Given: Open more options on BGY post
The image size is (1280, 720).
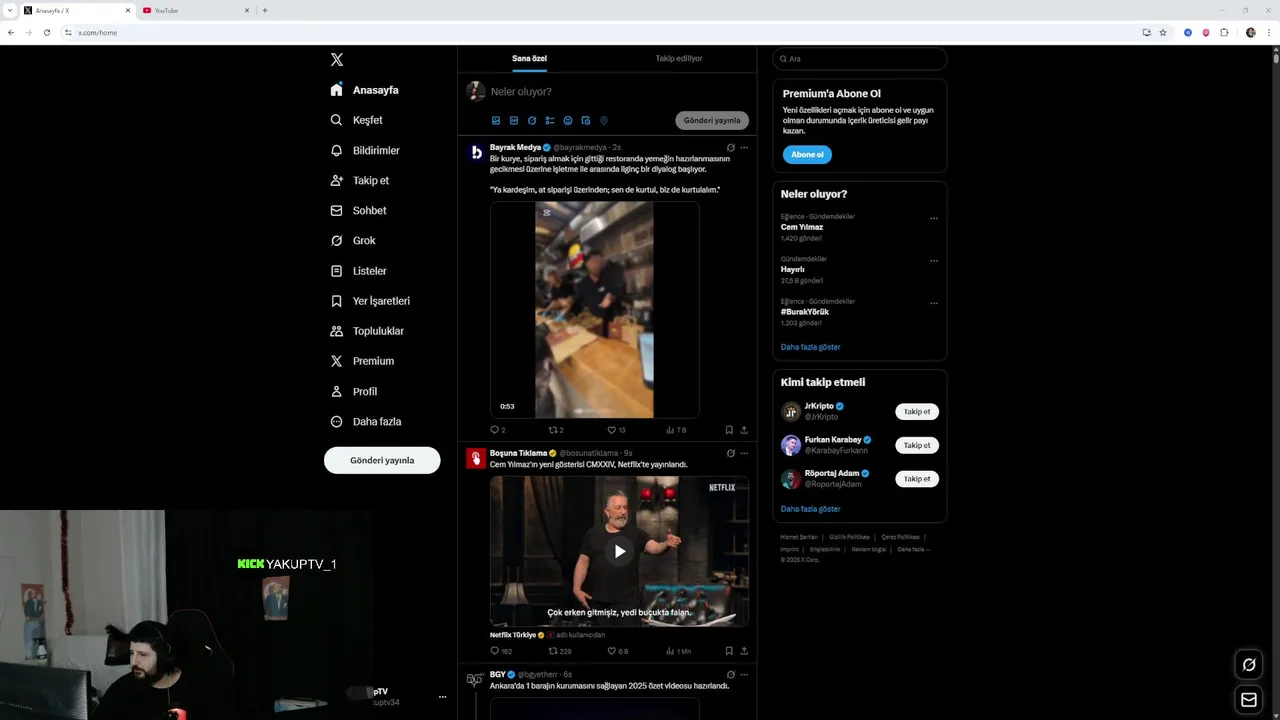Looking at the screenshot, I should click(744, 675).
